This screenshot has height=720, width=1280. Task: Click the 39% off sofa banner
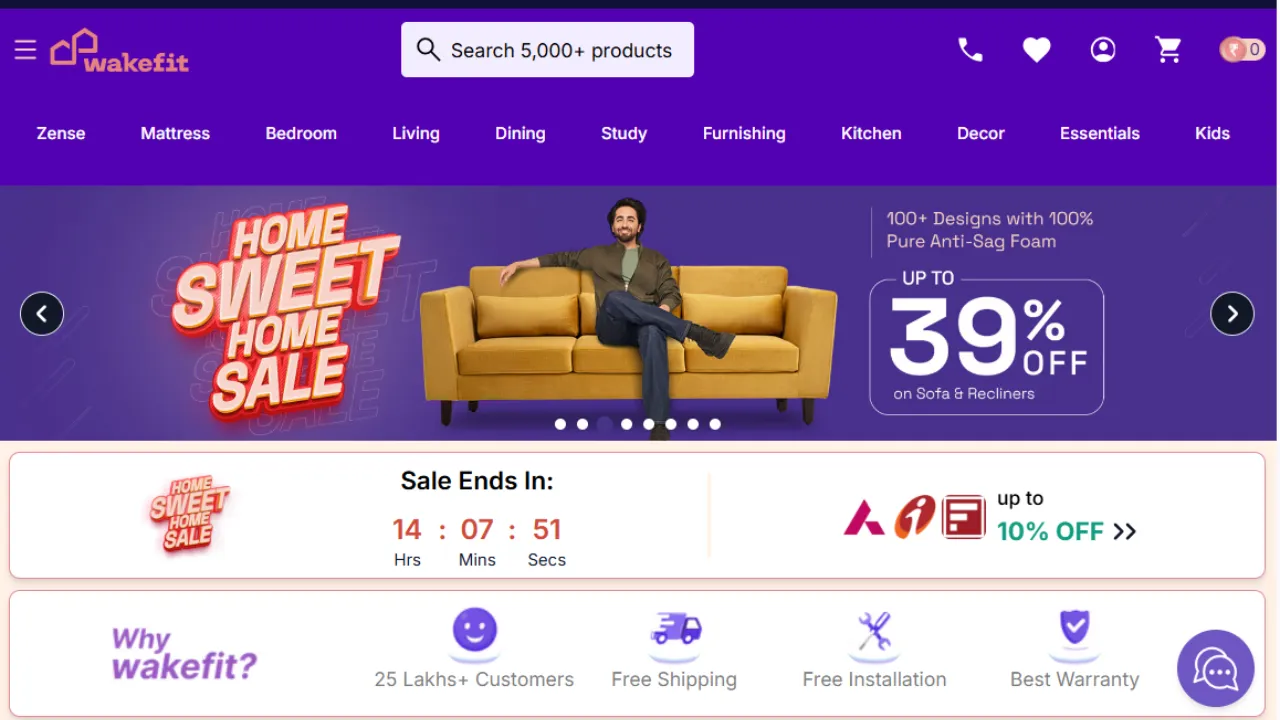(x=986, y=345)
